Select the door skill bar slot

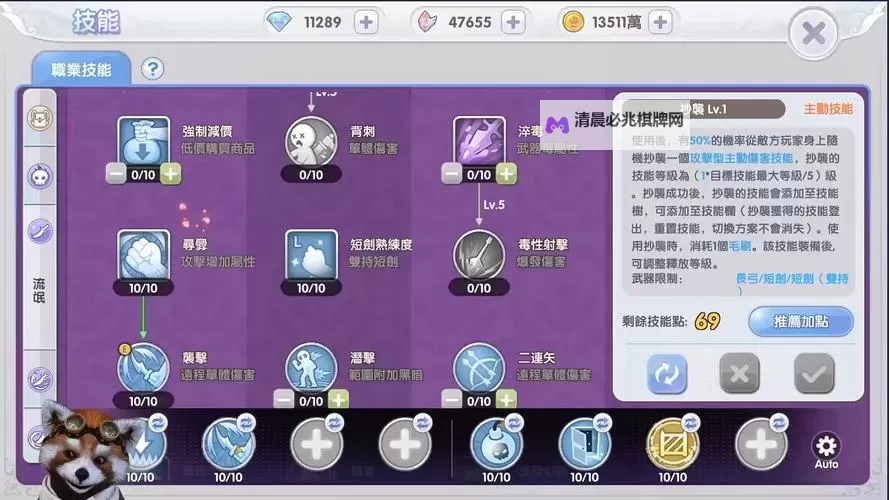(x=585, y=445)
